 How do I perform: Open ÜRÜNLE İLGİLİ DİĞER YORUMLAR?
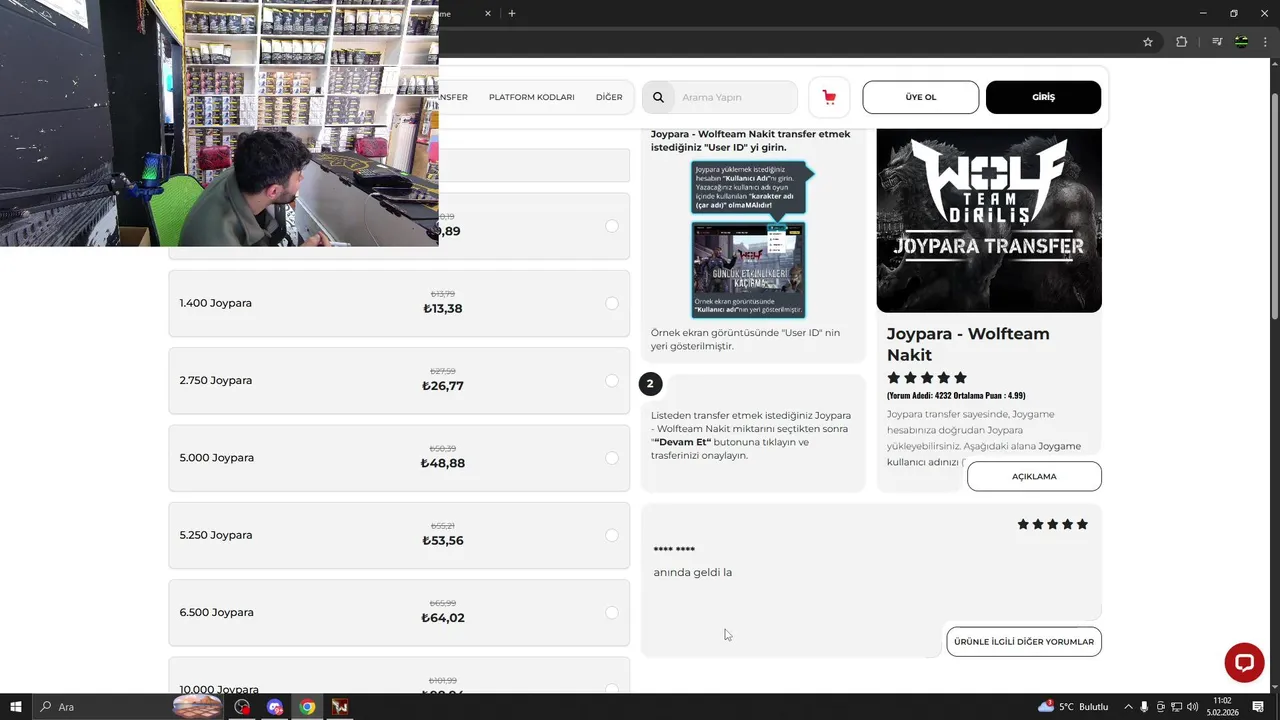(x=1024, y=641)
